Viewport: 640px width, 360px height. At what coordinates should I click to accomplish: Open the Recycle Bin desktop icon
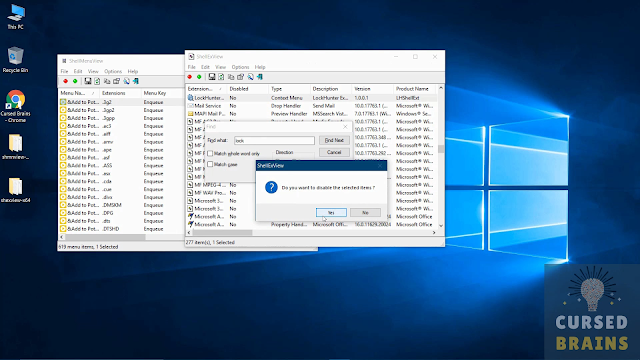coord(16,60)
